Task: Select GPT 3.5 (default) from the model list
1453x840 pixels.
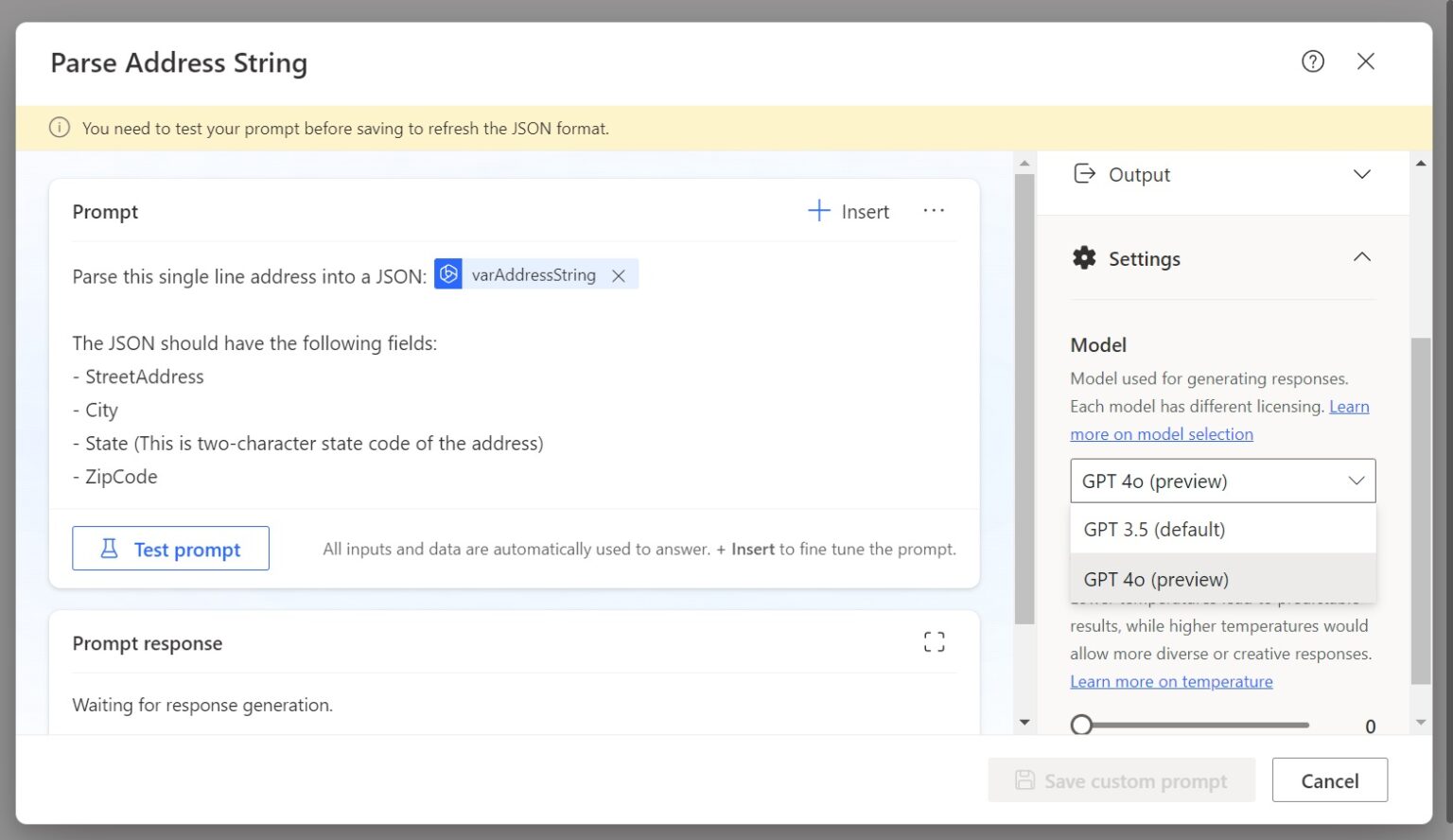Action: (x=1154, y=529)
